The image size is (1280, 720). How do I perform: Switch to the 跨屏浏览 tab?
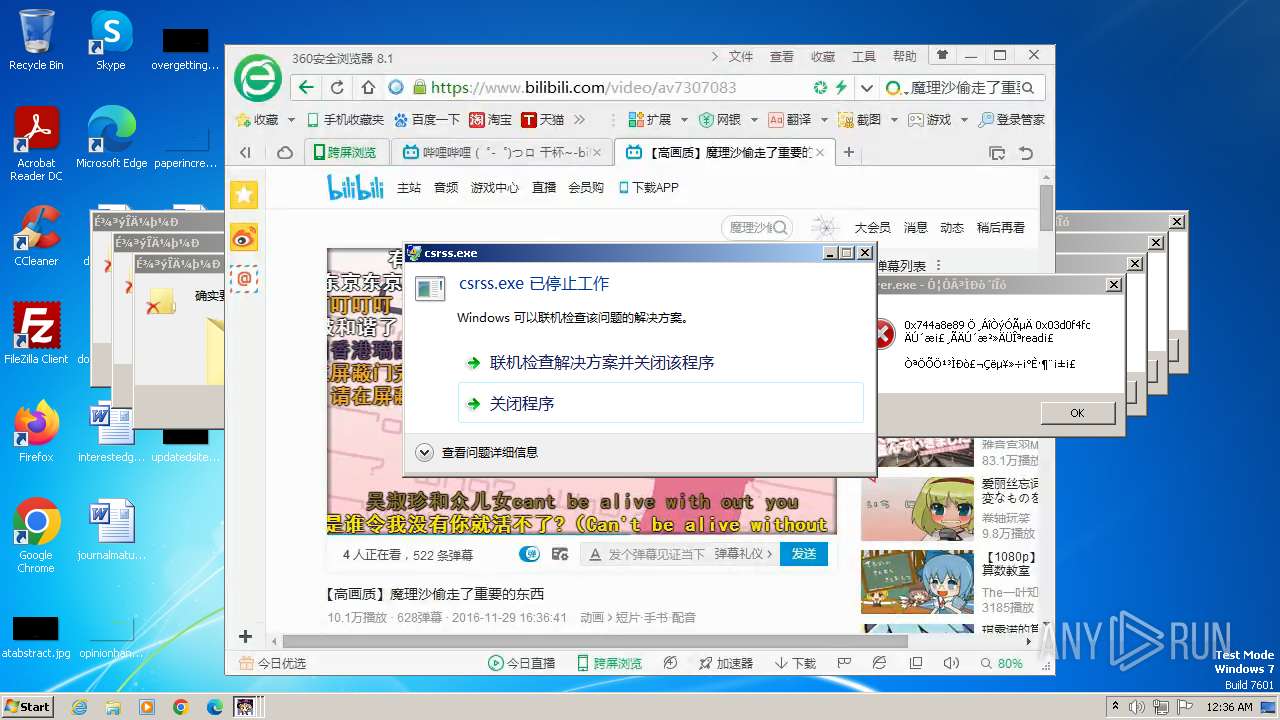click(345, 153)
